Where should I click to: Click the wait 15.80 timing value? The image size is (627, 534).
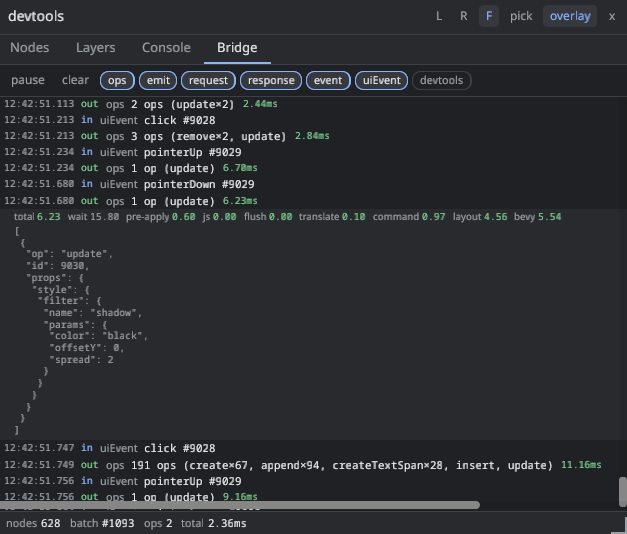tap(94, 217)
